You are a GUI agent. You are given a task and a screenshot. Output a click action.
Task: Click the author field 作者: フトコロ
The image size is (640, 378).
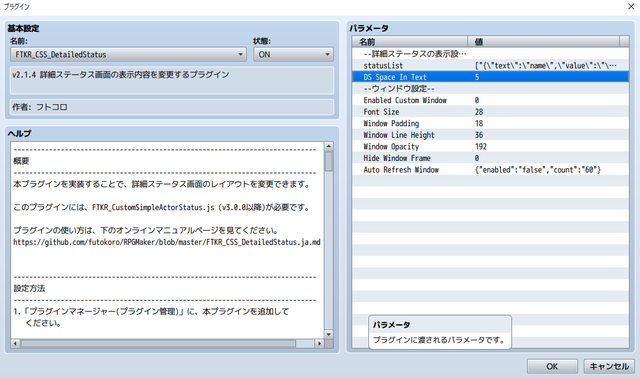pos(172,107)
